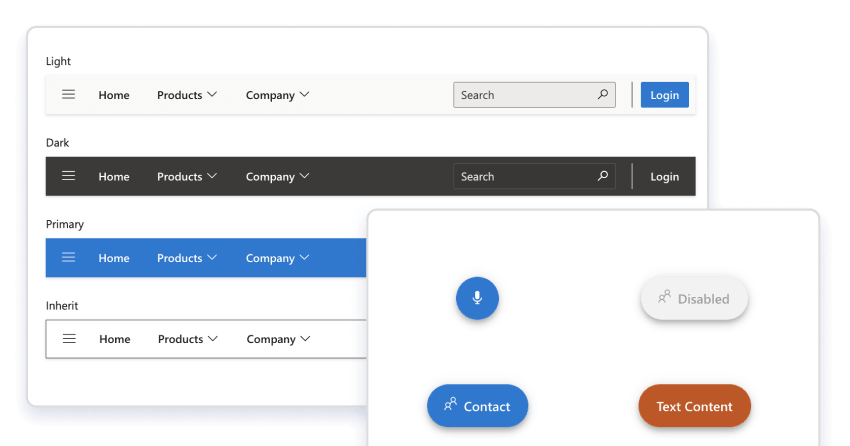Open the Company dropdown in Inherit navbar
This screenshot has width=850, height=446.
pos(278,339)
